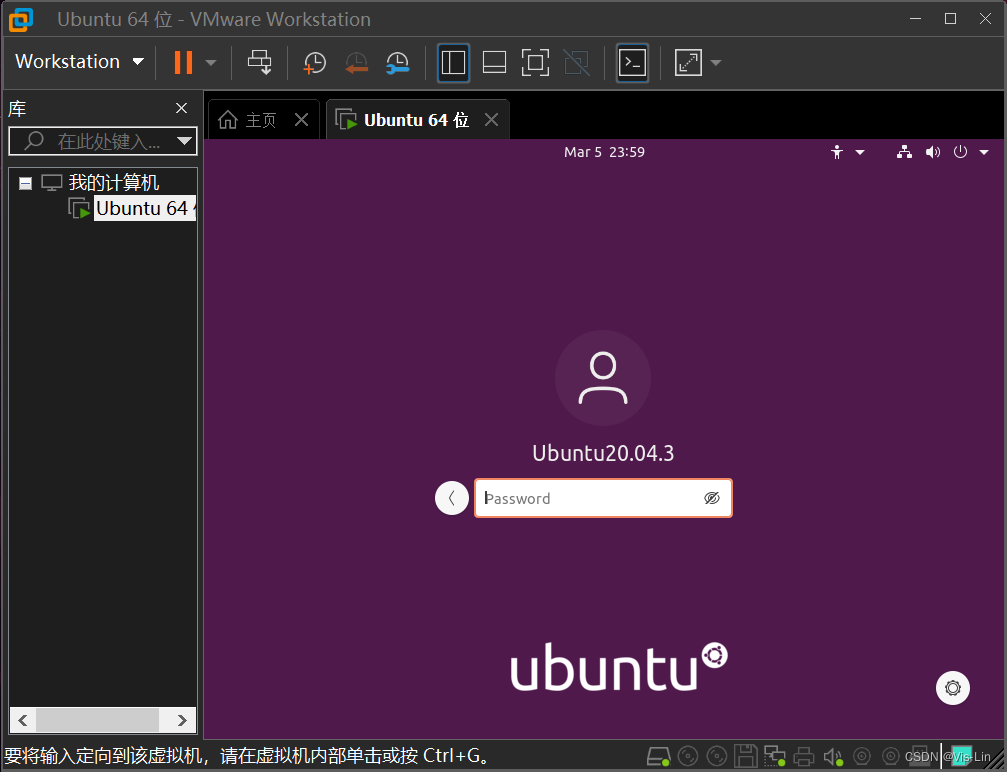Click the second CD/DVD drive status icon
The height and width of the screenshot is (772, 1007).
[717, 757]
